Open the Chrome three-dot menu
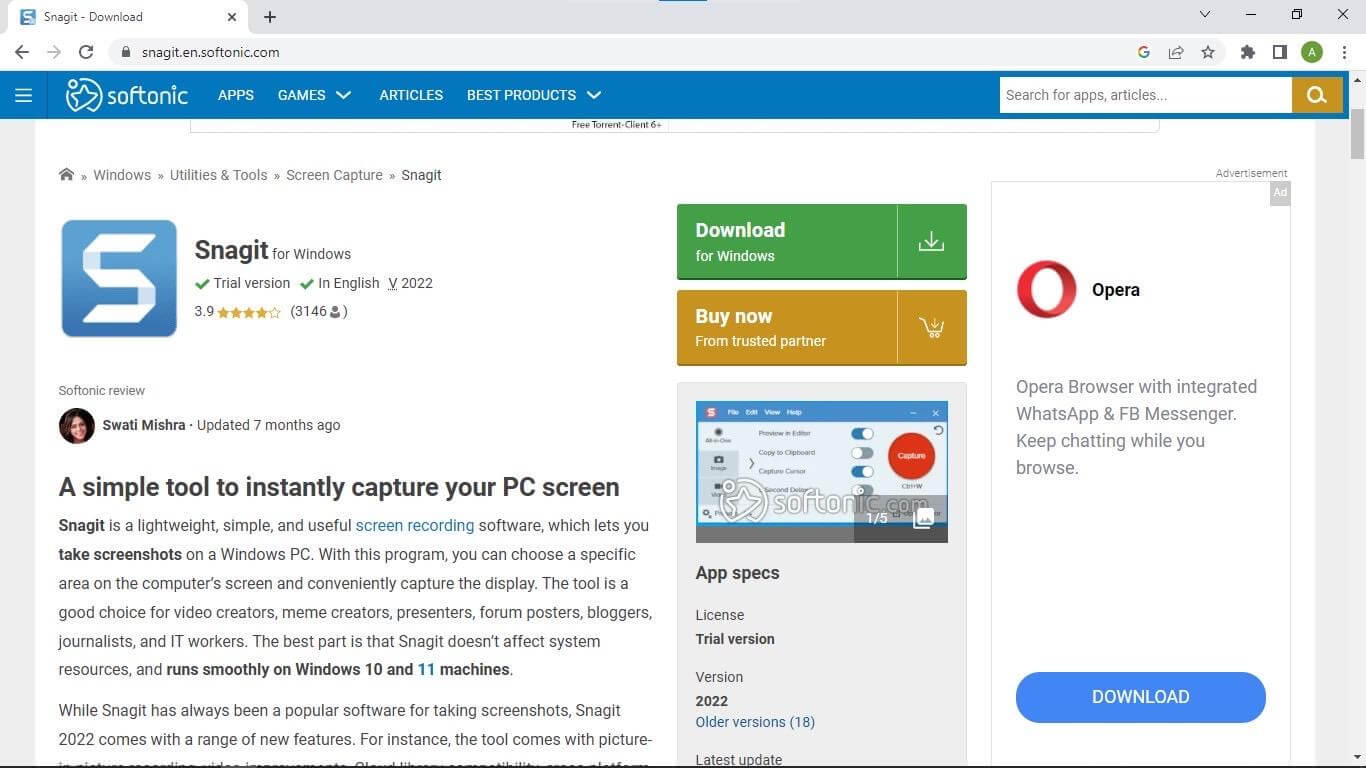Screen dimensions: 1366x768 [1344, 51]
